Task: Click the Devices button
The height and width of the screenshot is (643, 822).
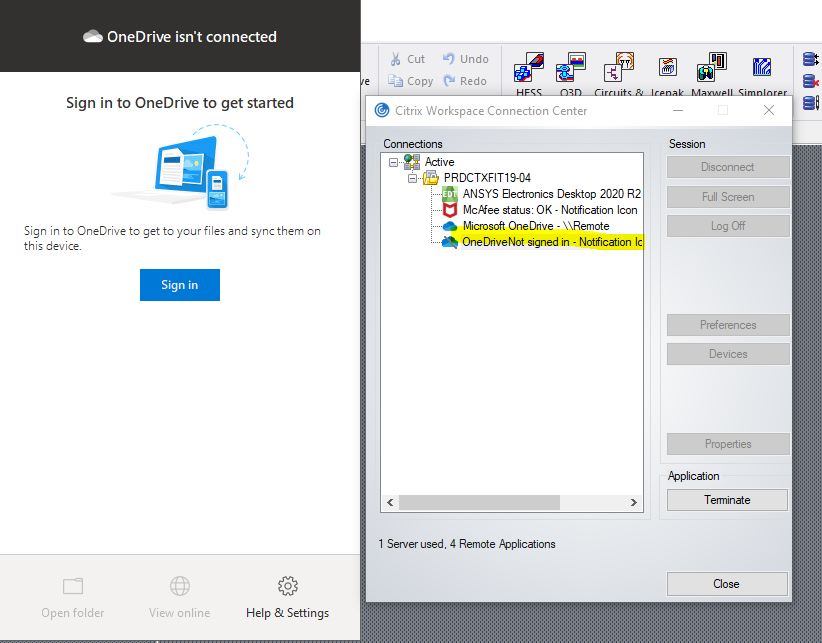Action: [x=728, y=354]
